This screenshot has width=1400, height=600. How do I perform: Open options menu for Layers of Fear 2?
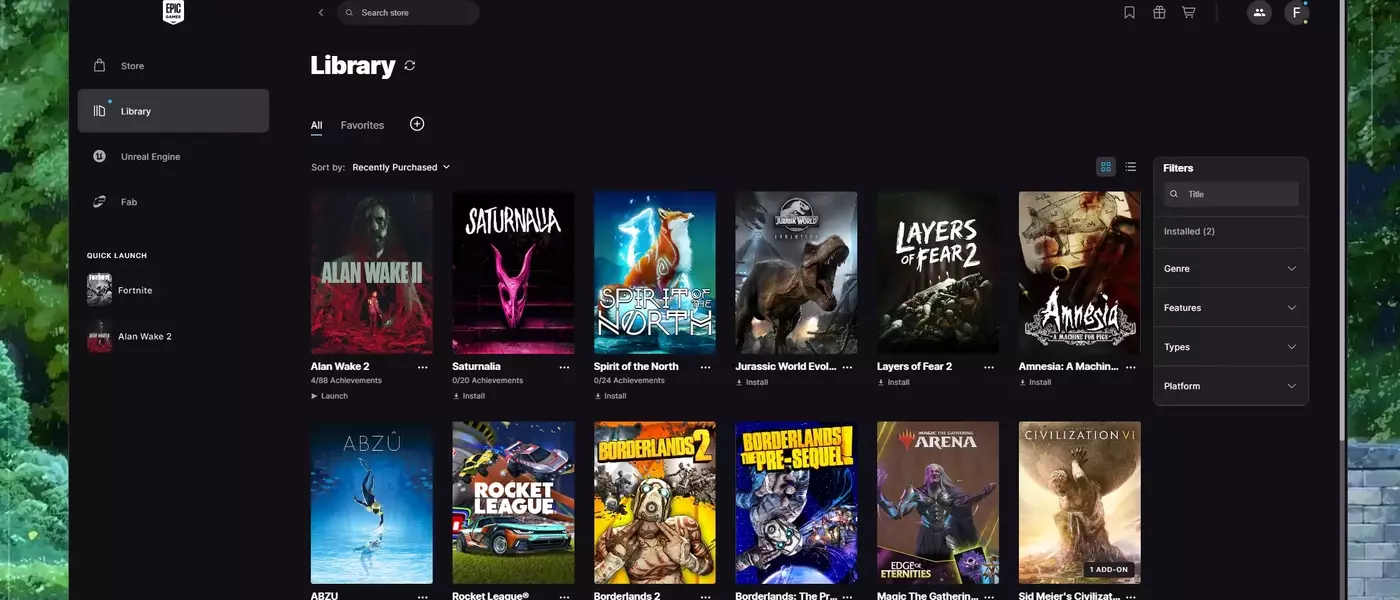989,367
